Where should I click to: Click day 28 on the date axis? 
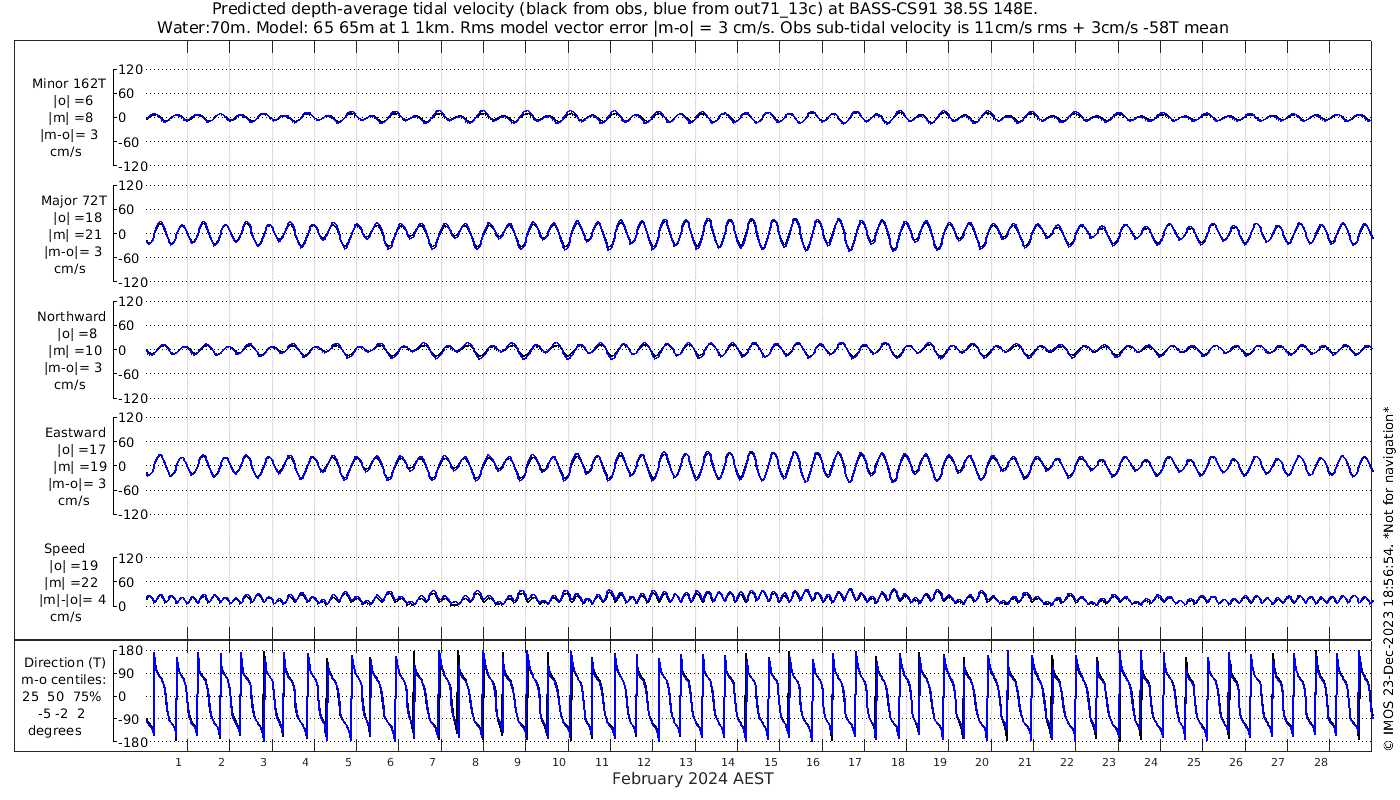1321,762
